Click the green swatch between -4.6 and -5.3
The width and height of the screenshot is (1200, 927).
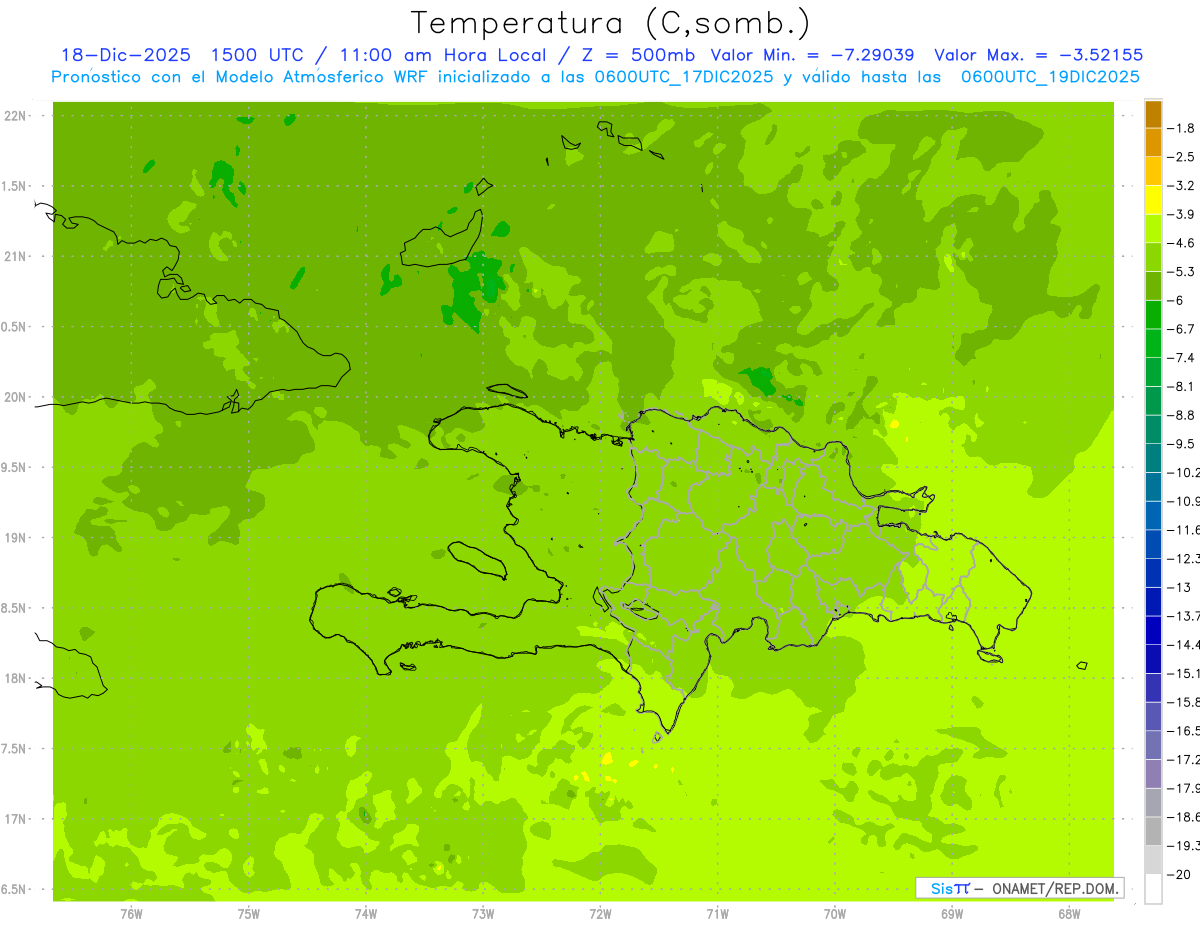(x=1153, y=257)
